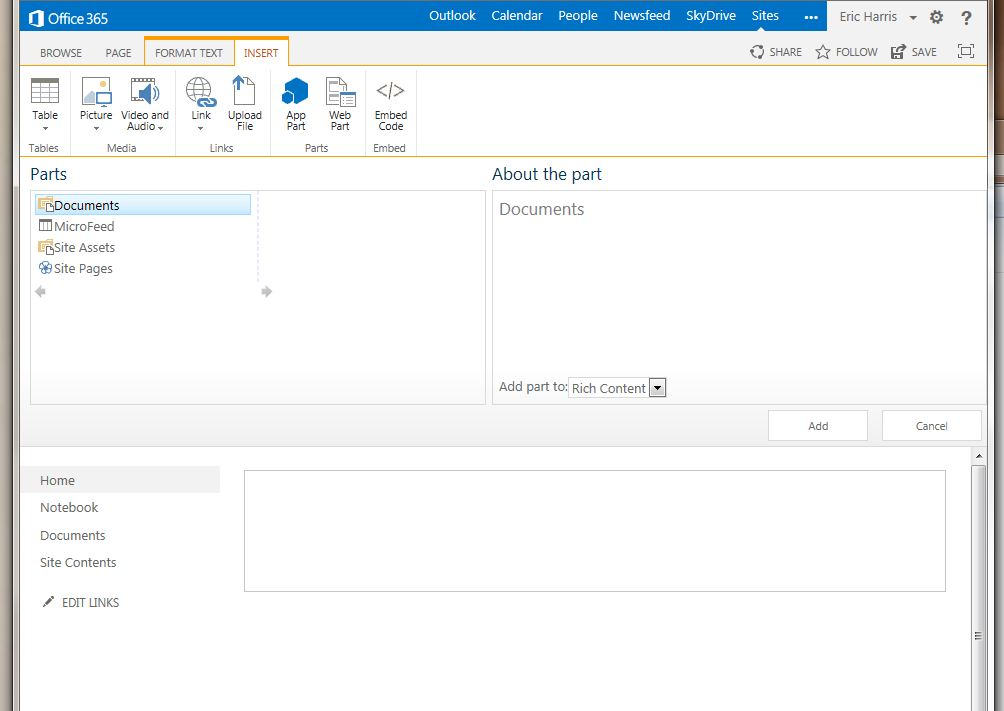Go to Outlook in top navigation
1004x711 pixels.
(x=452, y=16)
